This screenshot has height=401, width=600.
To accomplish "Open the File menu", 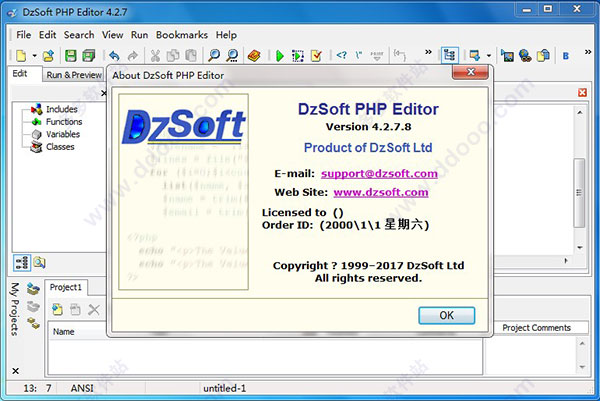I will 23,35.
